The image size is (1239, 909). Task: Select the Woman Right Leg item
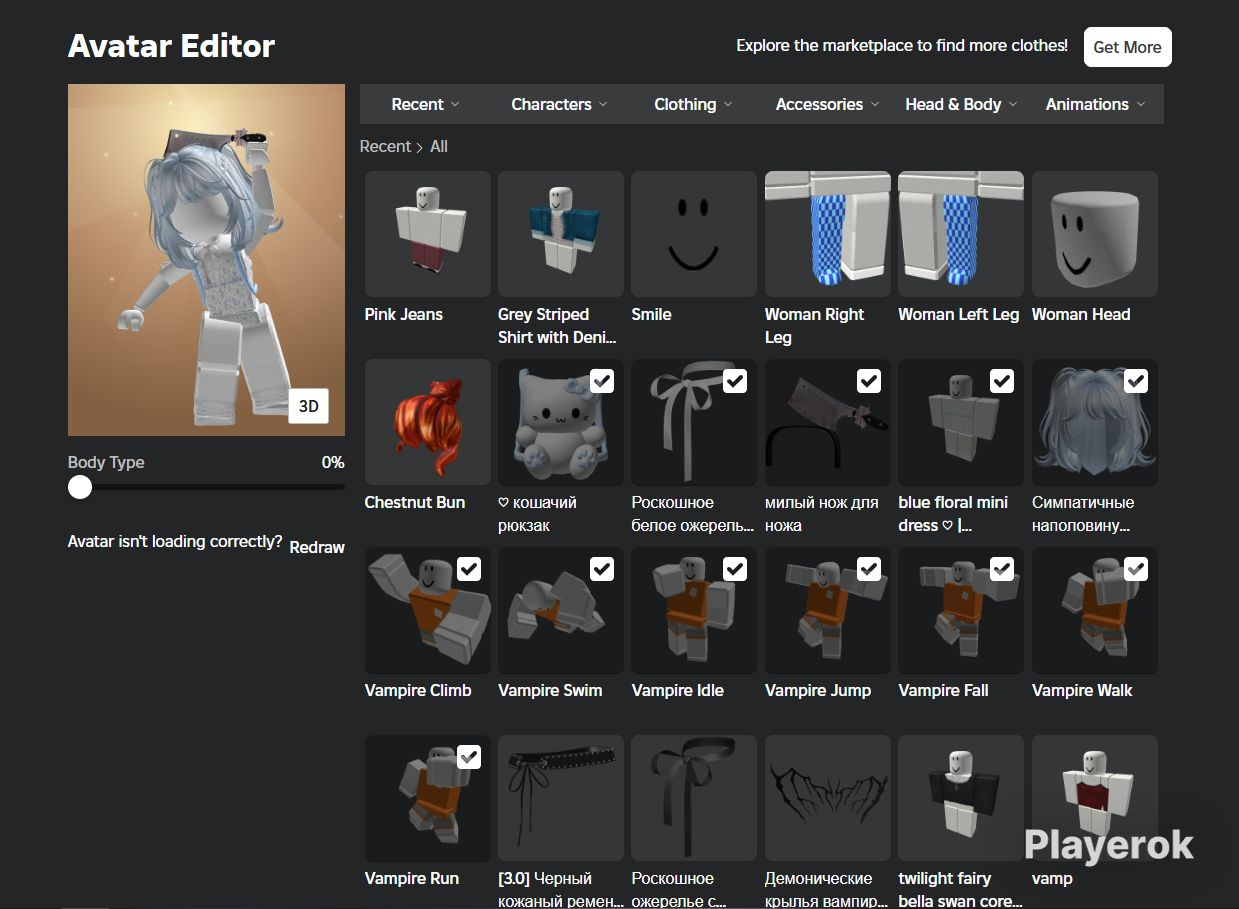(x=828, y=234)
